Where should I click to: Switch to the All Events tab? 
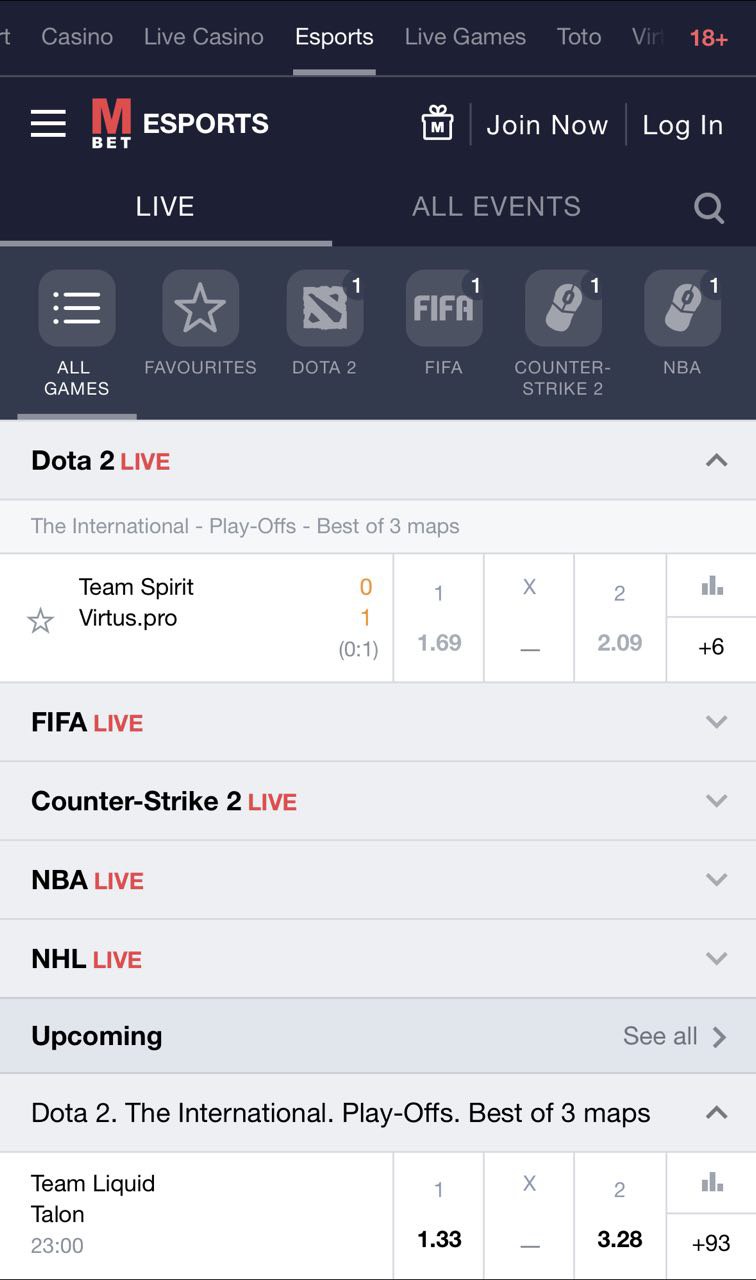(496, 207)
